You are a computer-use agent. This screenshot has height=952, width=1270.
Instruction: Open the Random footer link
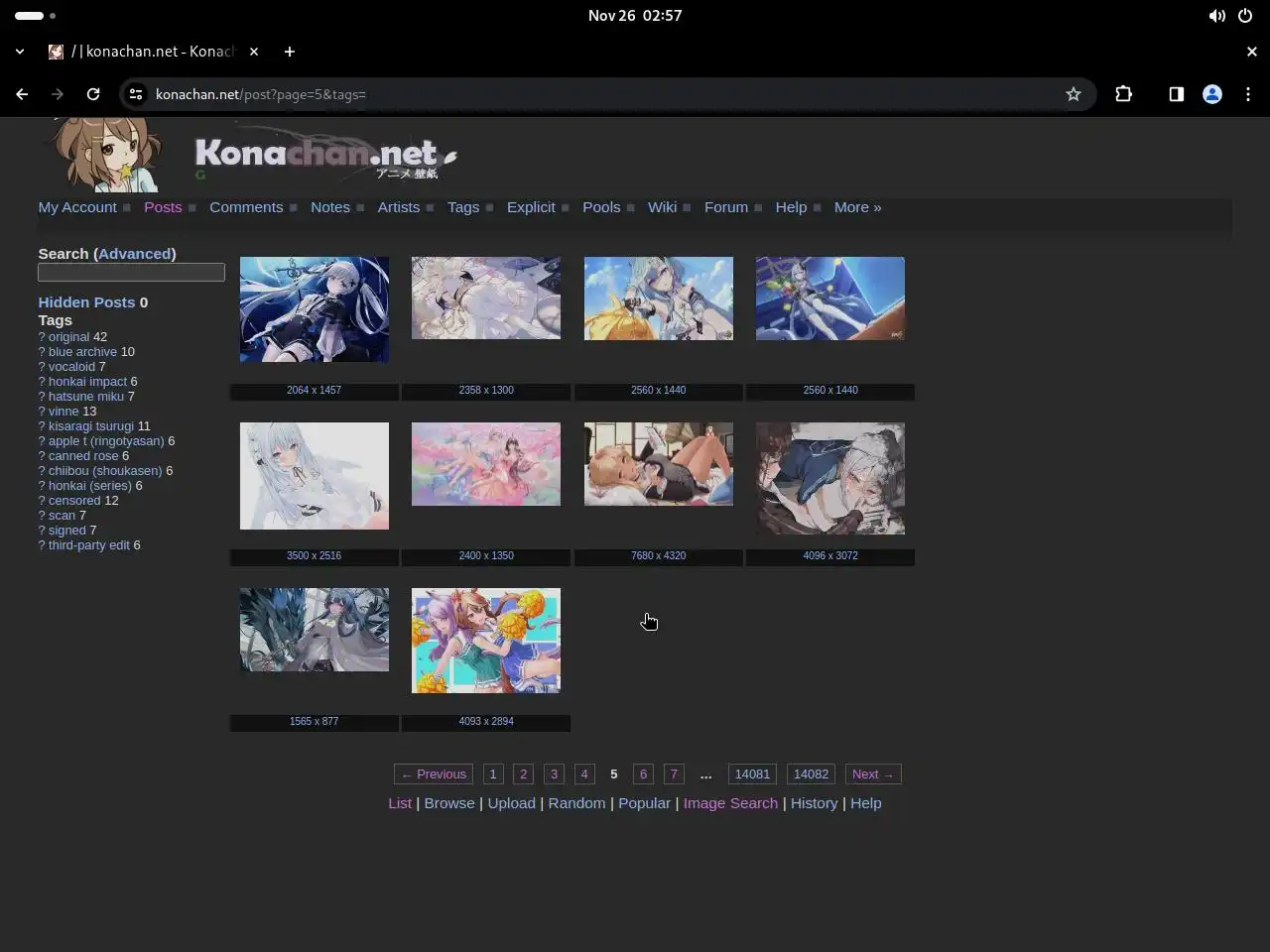(x=576, y=803)
